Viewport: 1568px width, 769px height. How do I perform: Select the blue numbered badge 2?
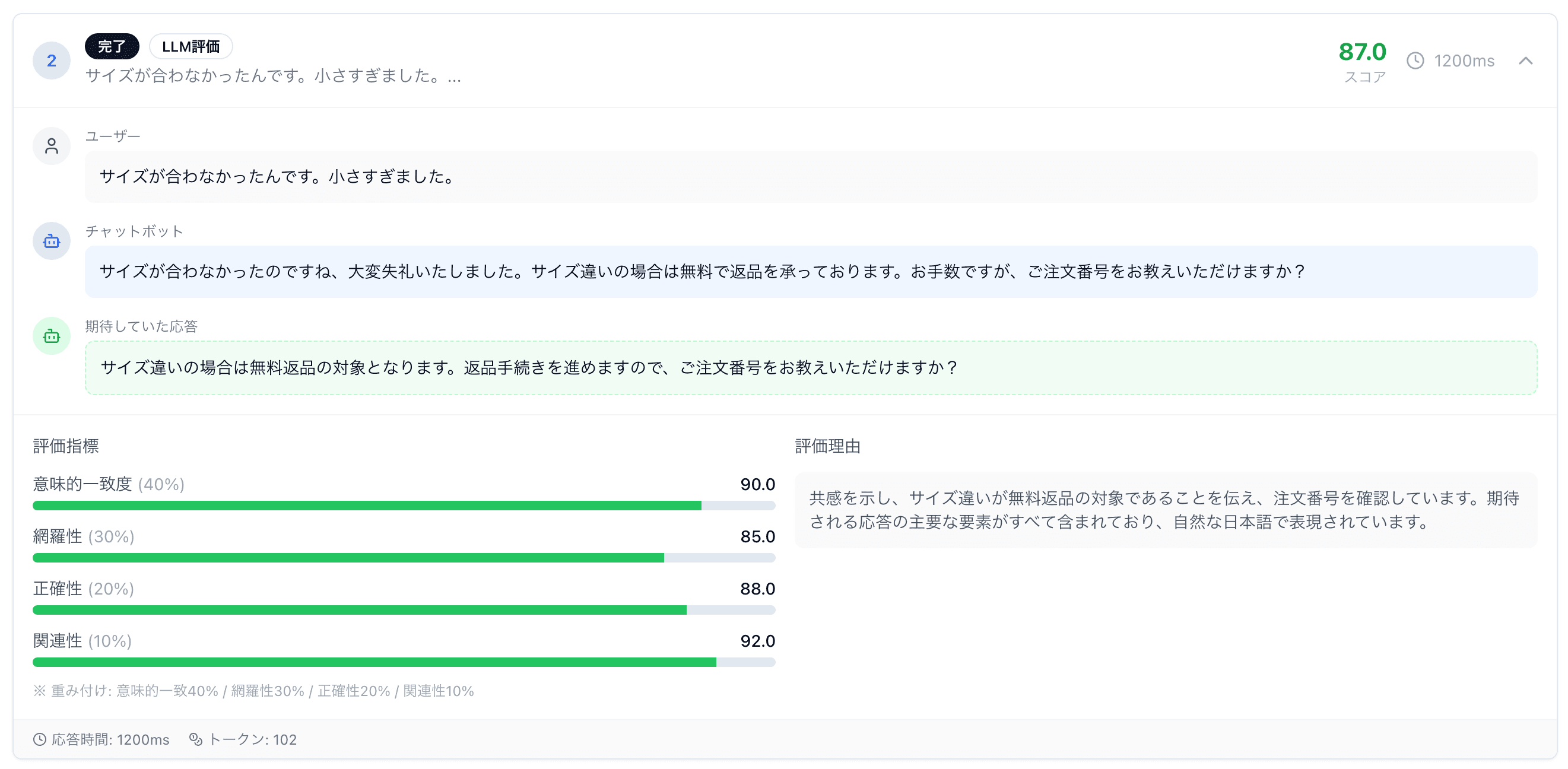pyautogui.click(x=51, y=61)
